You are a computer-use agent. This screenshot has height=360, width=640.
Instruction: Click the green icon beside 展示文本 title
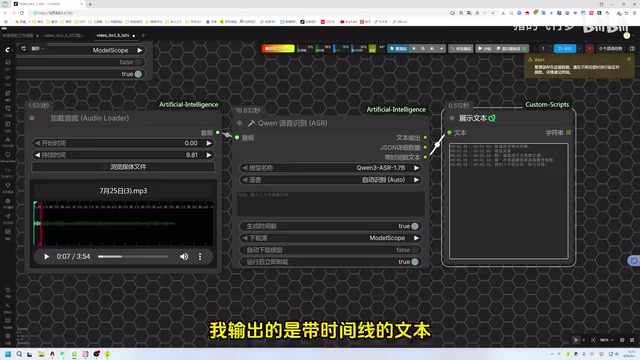[x=492, y=118]
